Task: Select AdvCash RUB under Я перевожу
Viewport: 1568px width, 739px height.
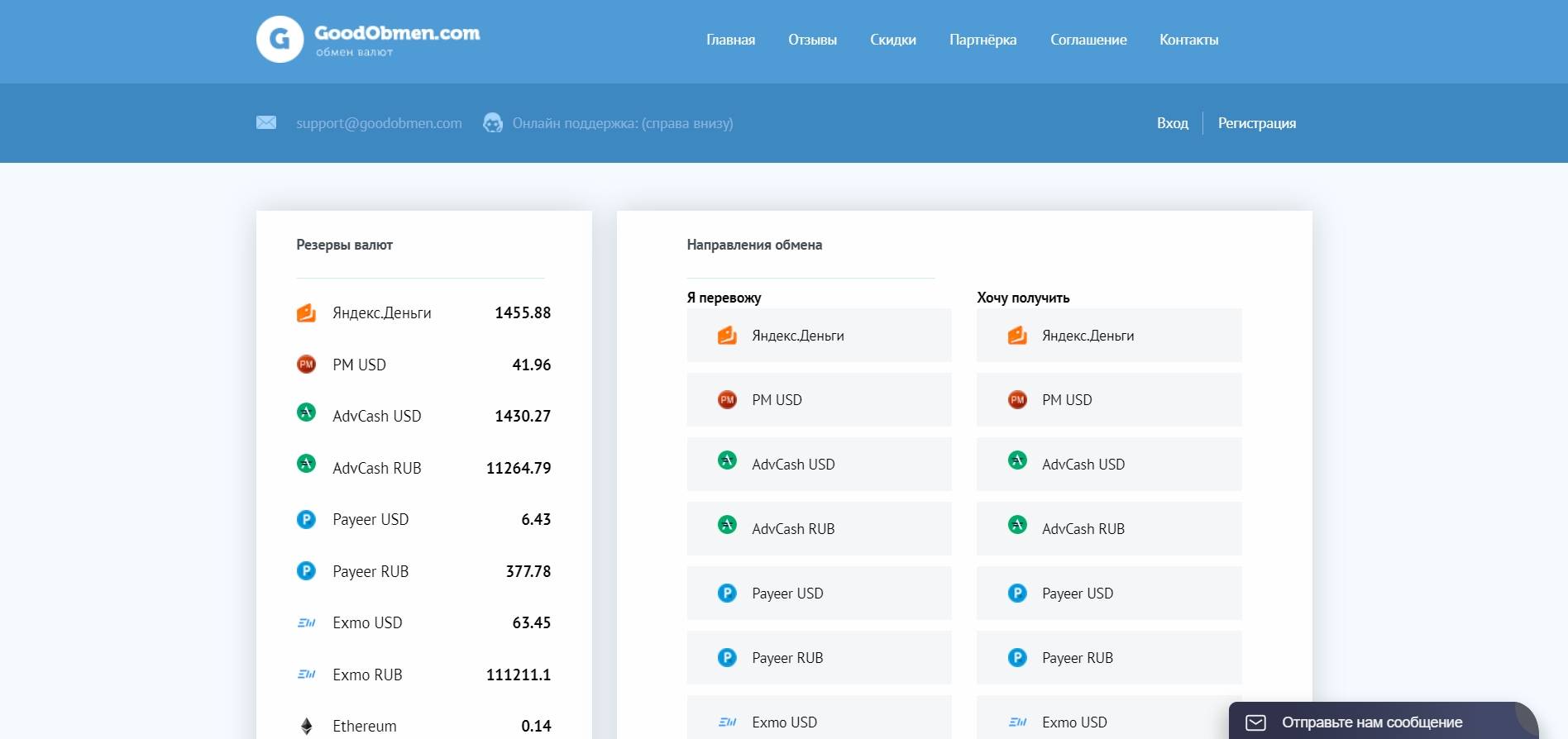Action: (819, 528)
